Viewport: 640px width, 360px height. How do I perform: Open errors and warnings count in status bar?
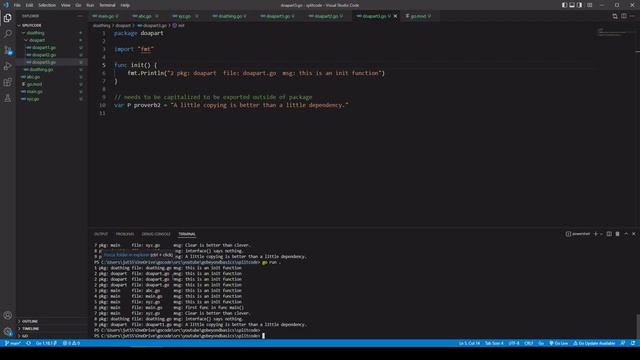(71, 343)
